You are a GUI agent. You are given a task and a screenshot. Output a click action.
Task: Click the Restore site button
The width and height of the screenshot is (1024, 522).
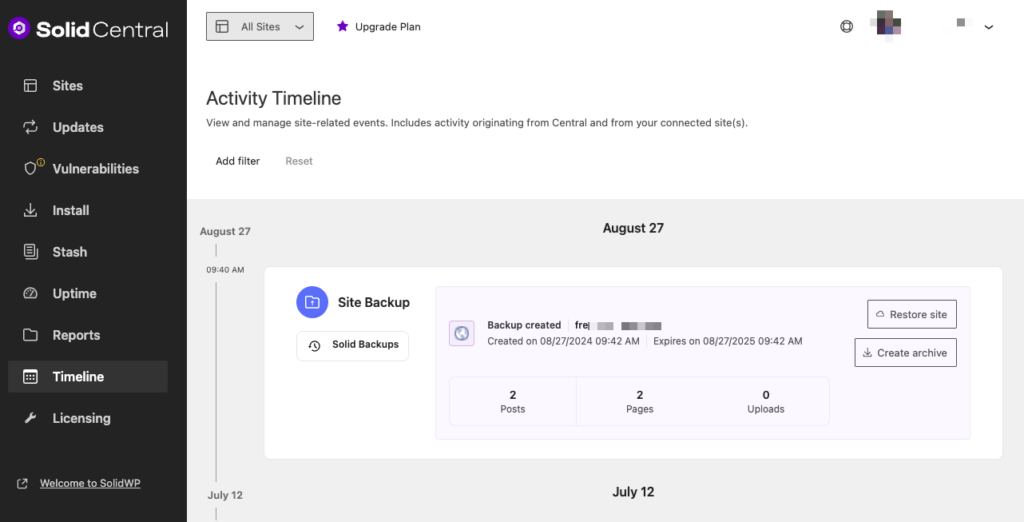click(x=911, y=314)
